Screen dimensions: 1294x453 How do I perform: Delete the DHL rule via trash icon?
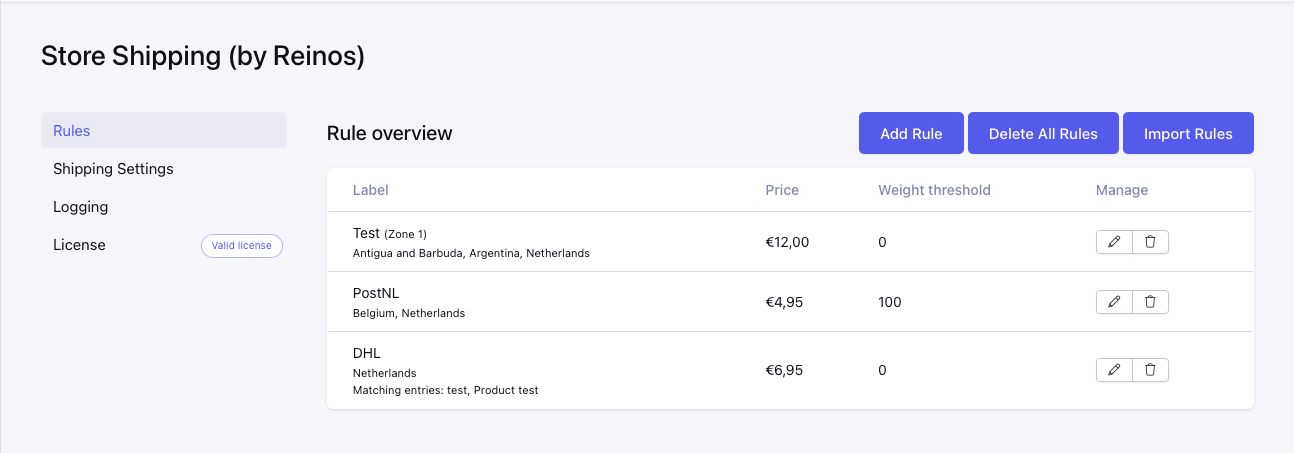pyautogui.click(x=1150, y=370)
